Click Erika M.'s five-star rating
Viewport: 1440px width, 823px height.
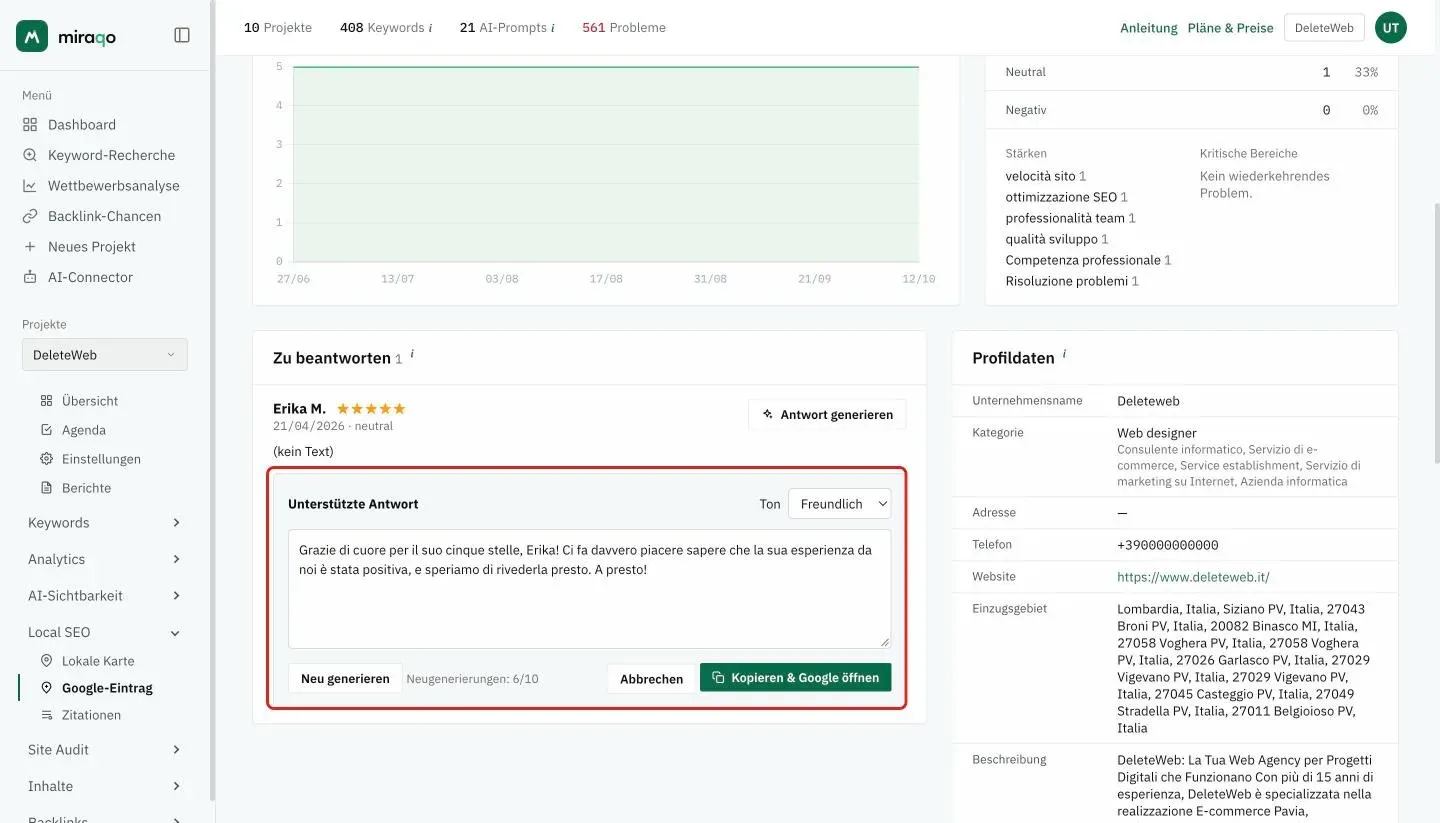click(x=371, y=409)
